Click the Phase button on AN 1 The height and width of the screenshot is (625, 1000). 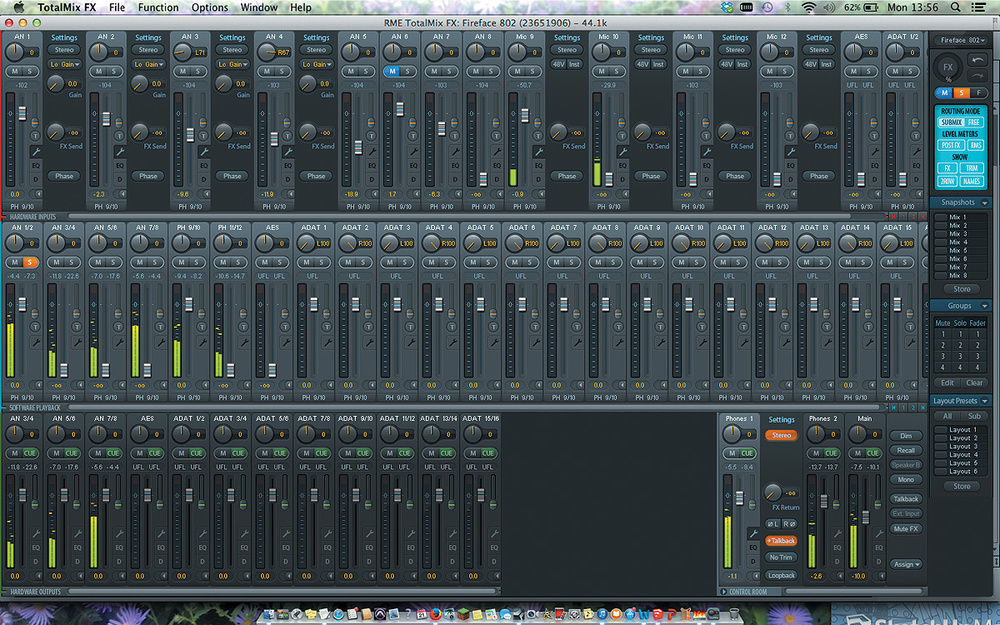[65, 176]
